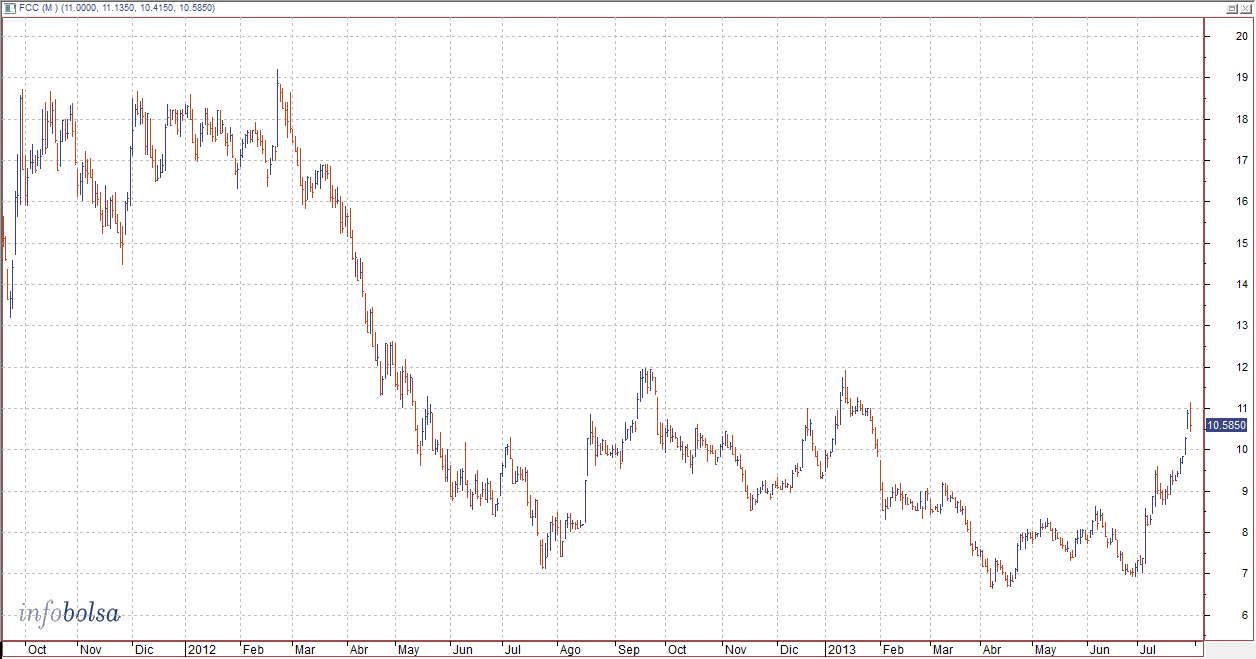Viewport: 1256px width, 659px height.
Task: Click the 6 price axis label
Action: [1244, 615]
